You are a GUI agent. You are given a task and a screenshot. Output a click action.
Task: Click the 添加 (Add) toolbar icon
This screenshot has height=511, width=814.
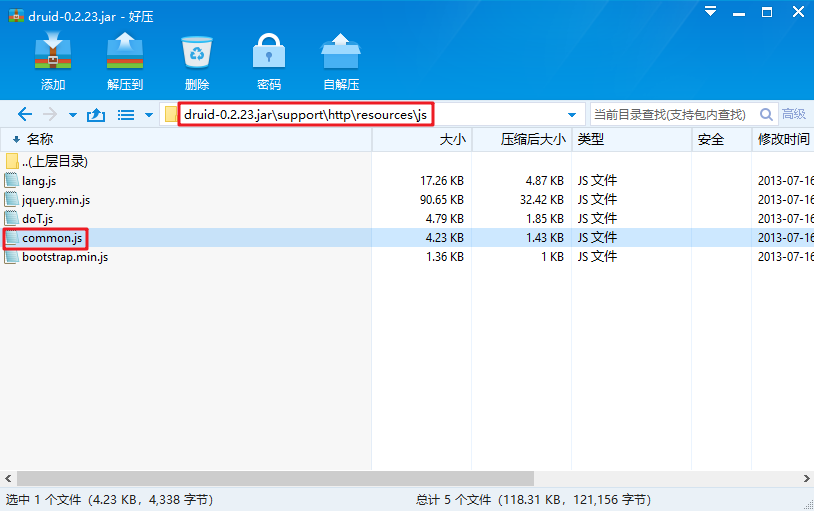(x=52, y=51)
